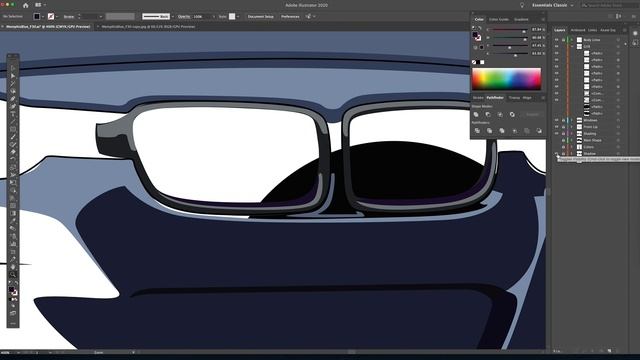The height and width of the screenshot is (360, 640).
Task: Open the fill color dropdown in control bar
Action: tap(42, 17)
